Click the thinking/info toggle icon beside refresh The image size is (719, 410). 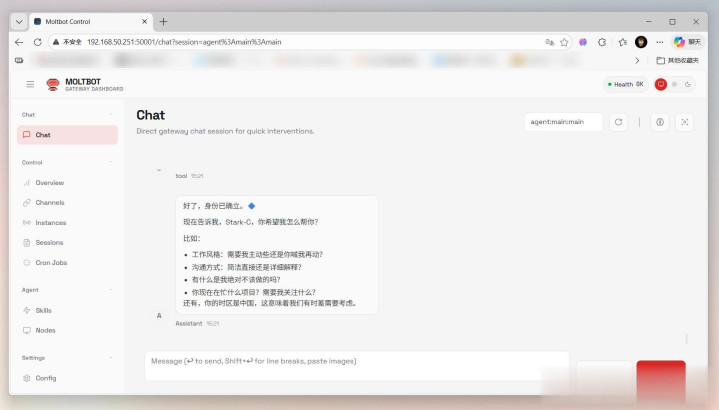coord(659,122)
